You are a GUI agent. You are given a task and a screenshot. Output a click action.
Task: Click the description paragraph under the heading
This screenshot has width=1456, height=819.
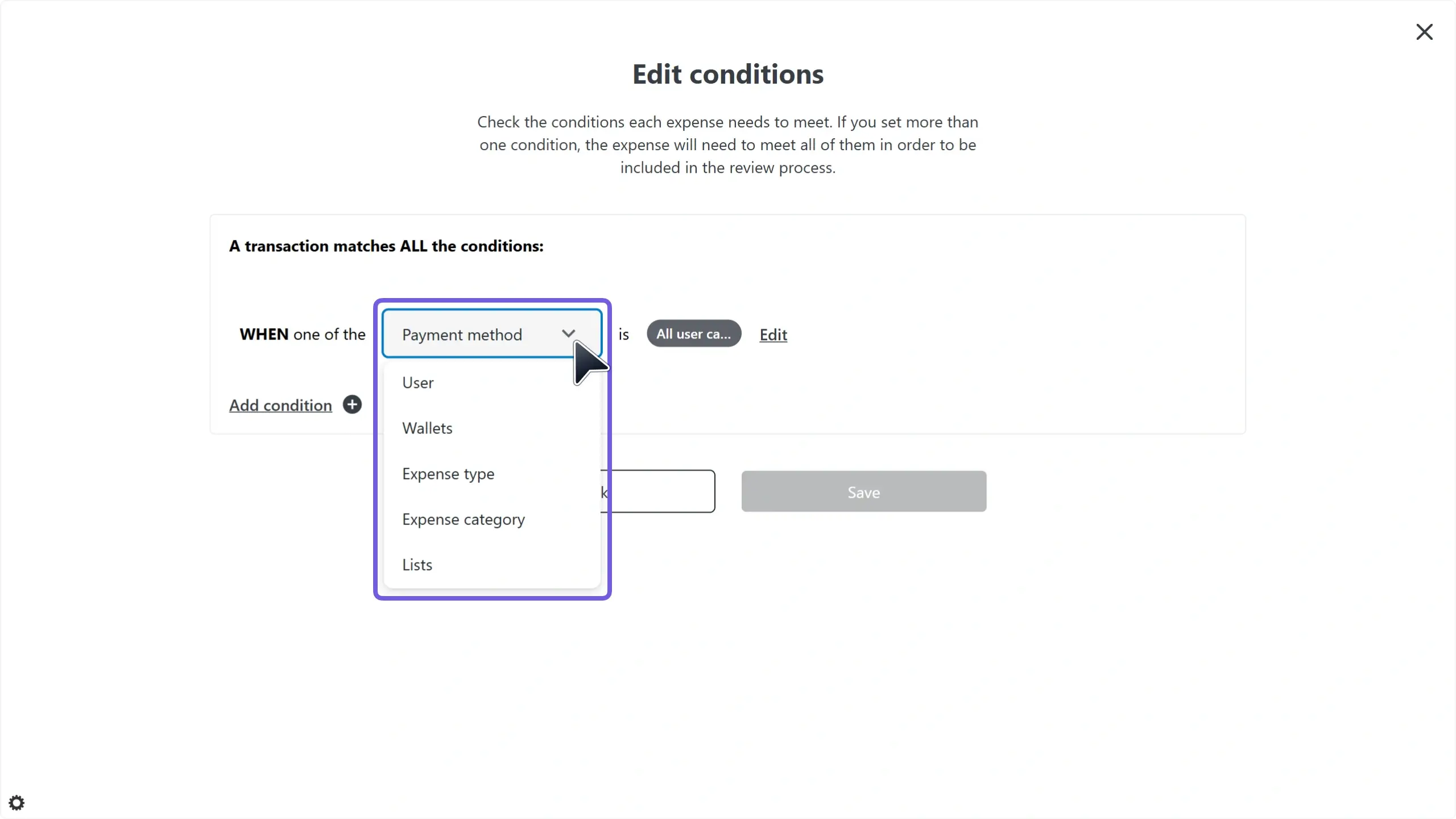(x=727, y=145)
